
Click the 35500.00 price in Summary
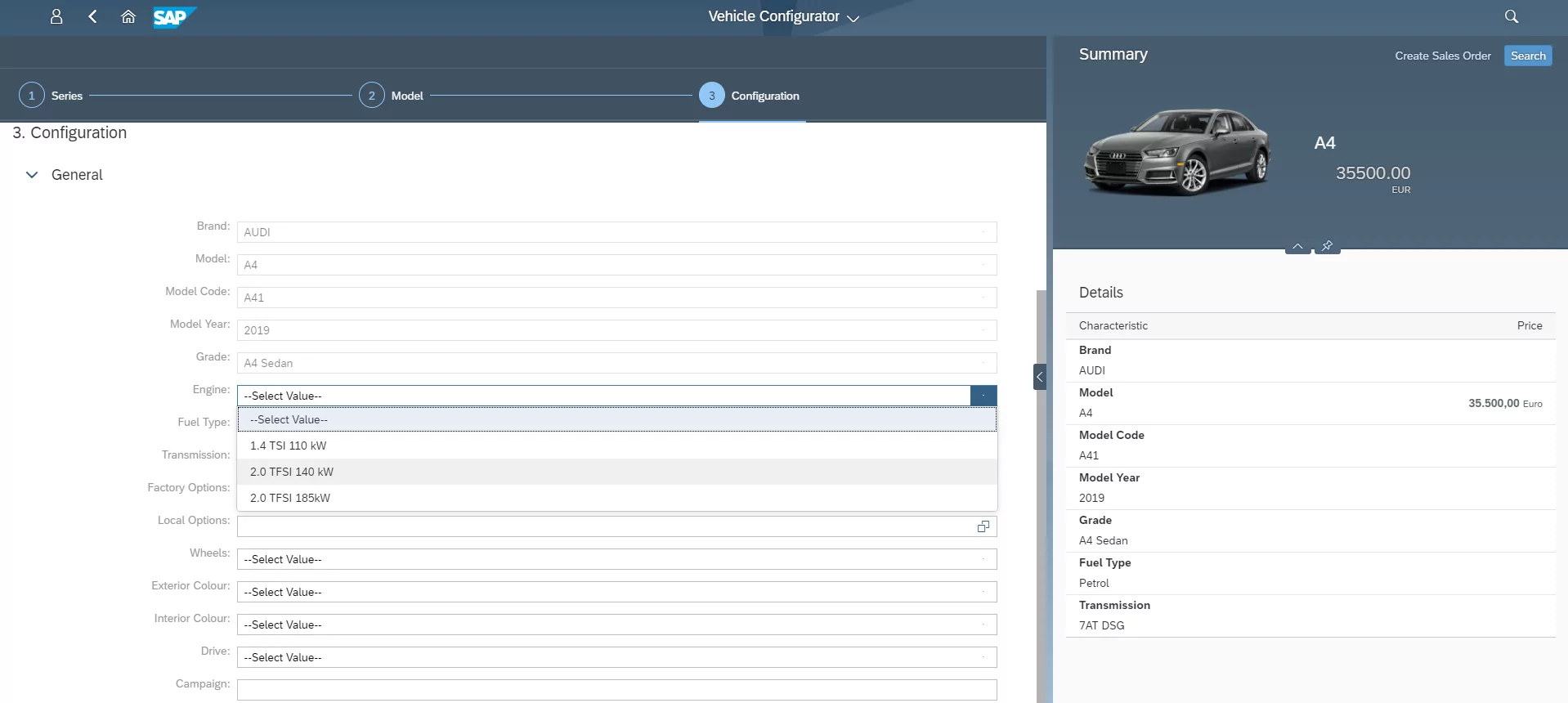tap(1373, 173)
